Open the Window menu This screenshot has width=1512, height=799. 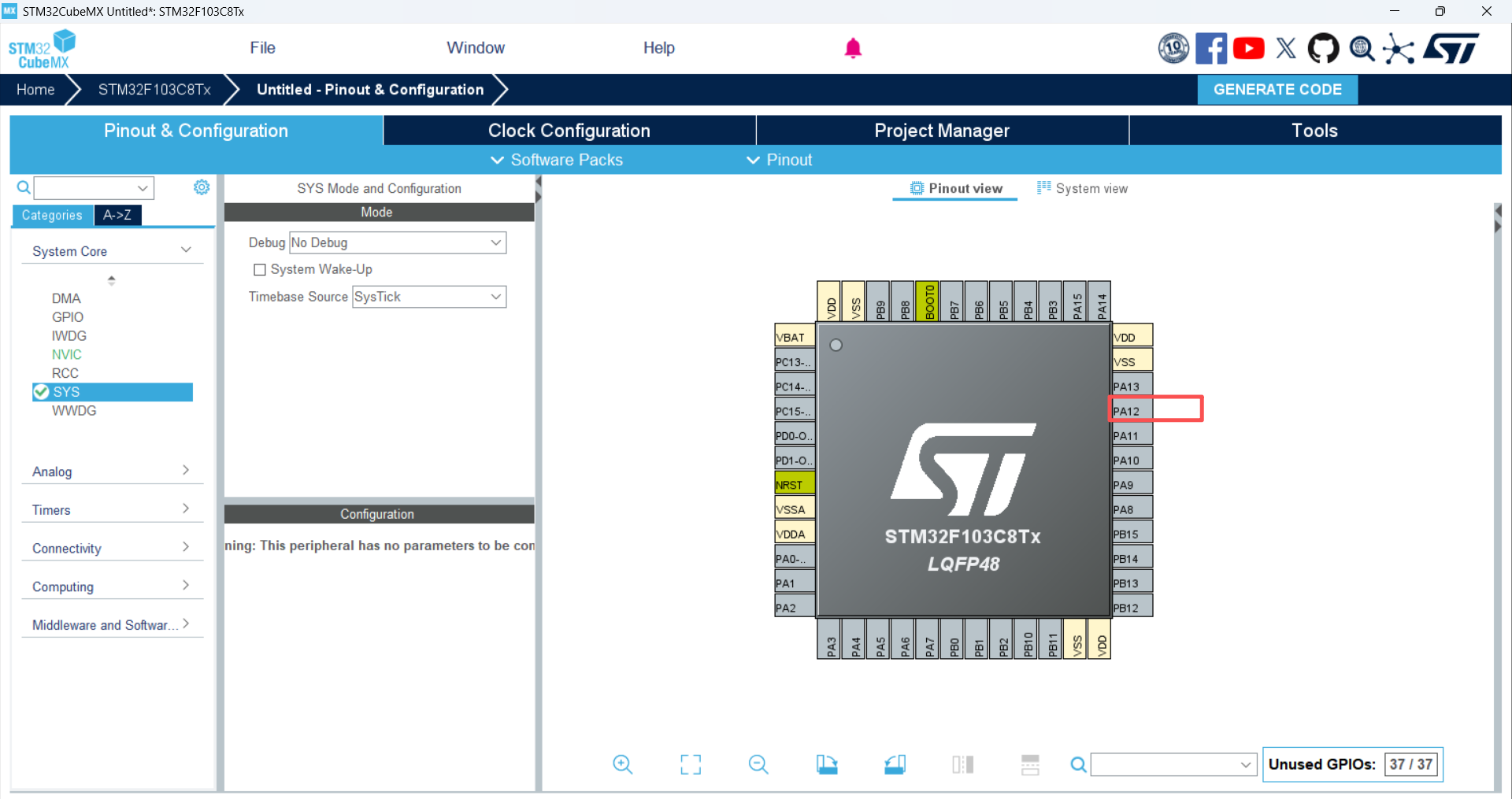pyautogui.click(x=476, y=48)
